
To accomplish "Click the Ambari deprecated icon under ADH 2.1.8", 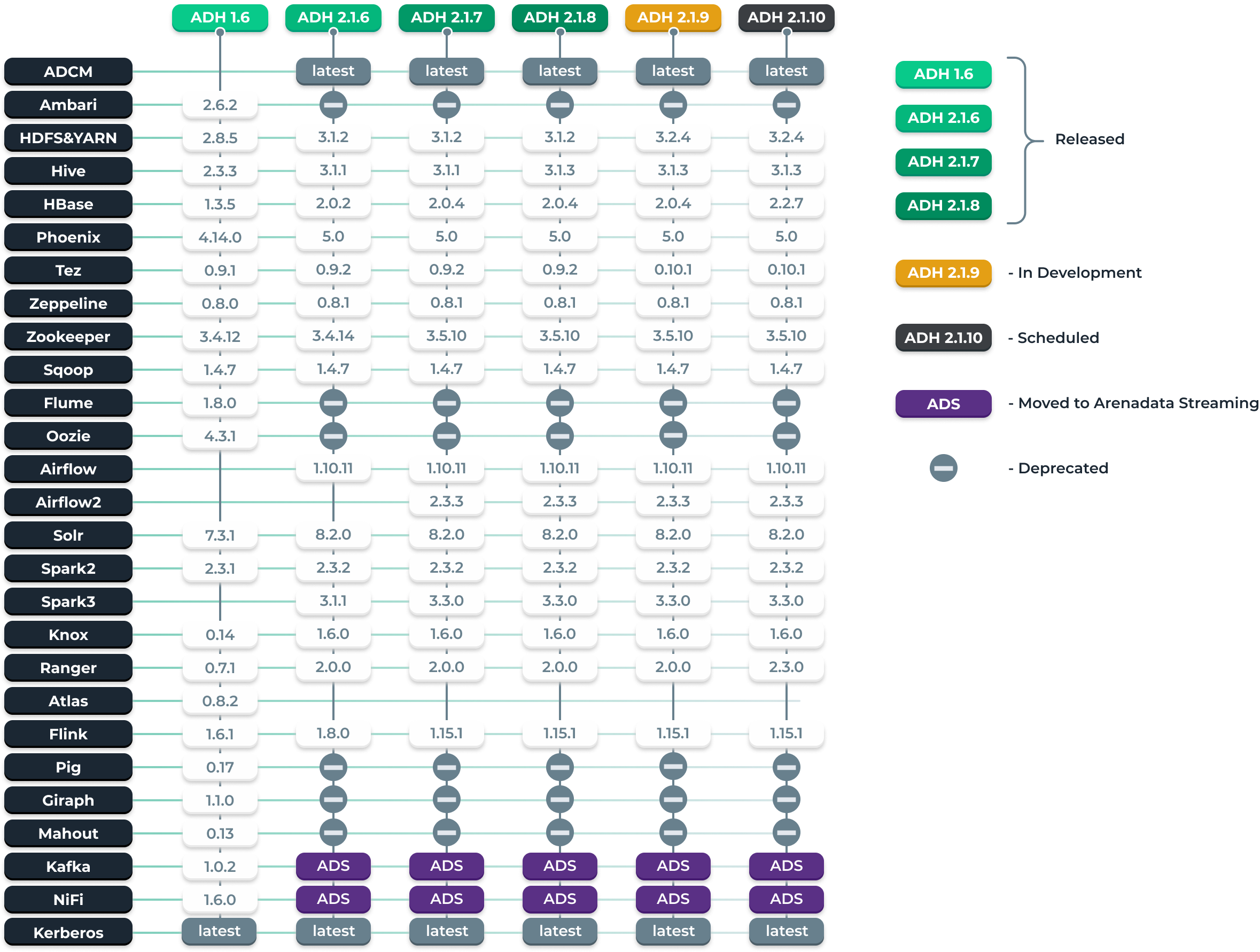I will pyautogui.click(x=559, y=105).
